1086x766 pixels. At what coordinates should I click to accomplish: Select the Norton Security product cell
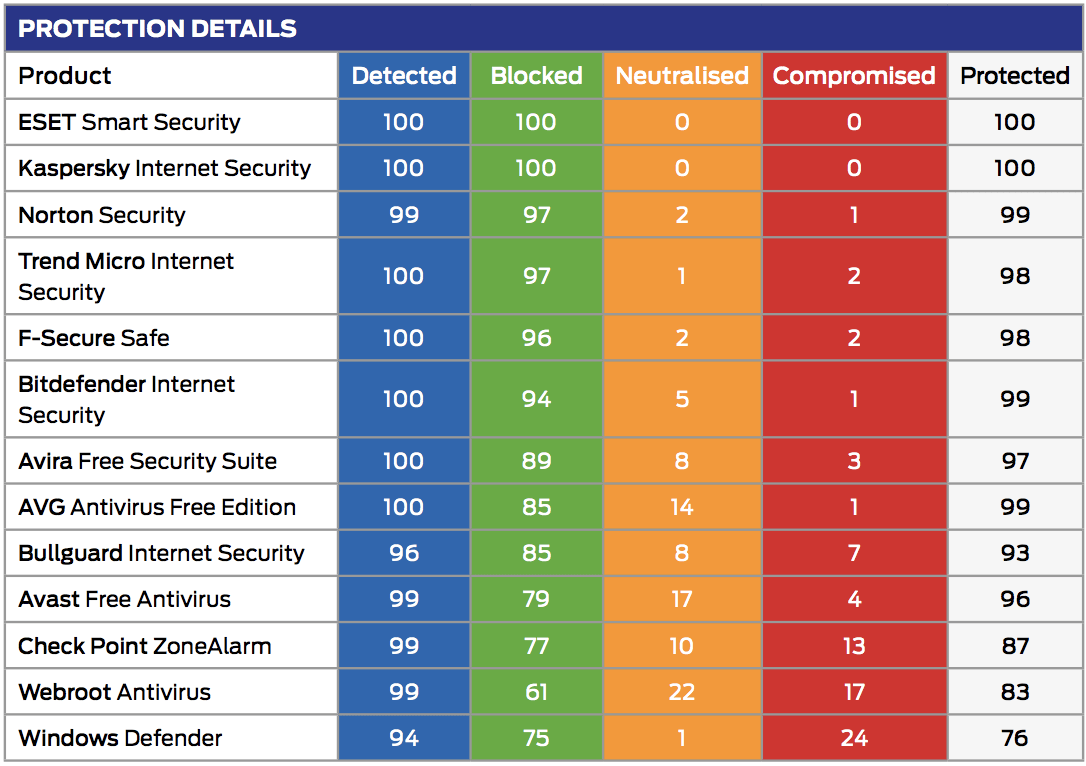102,215
